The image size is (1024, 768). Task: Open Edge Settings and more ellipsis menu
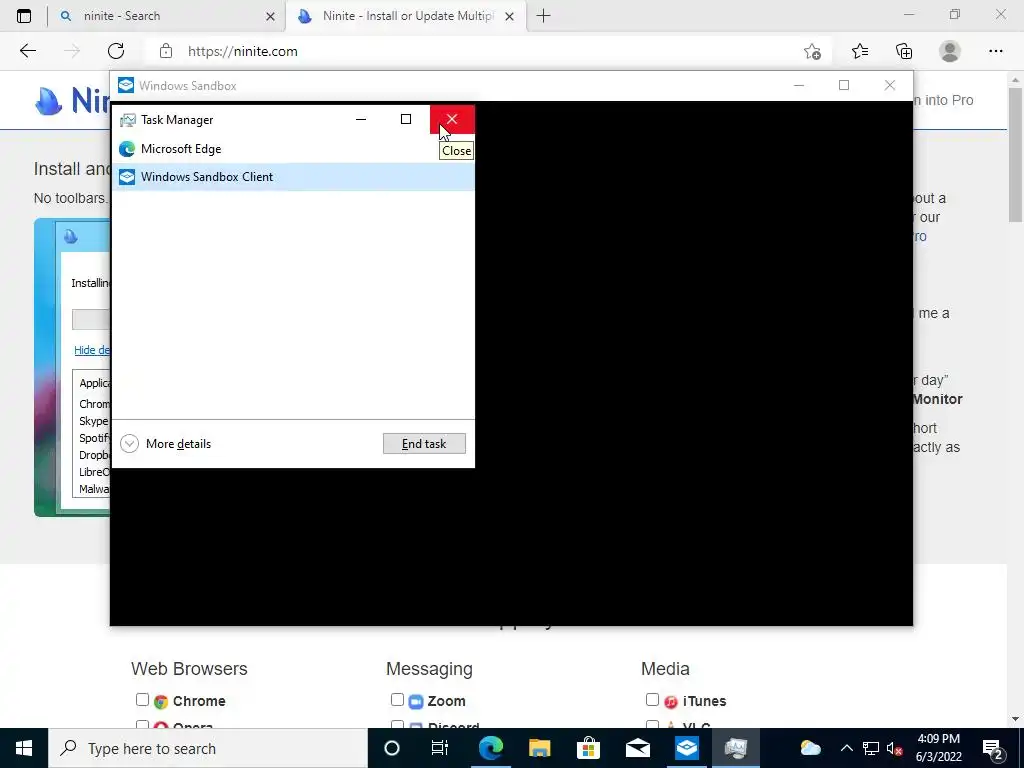click(995, 51)
